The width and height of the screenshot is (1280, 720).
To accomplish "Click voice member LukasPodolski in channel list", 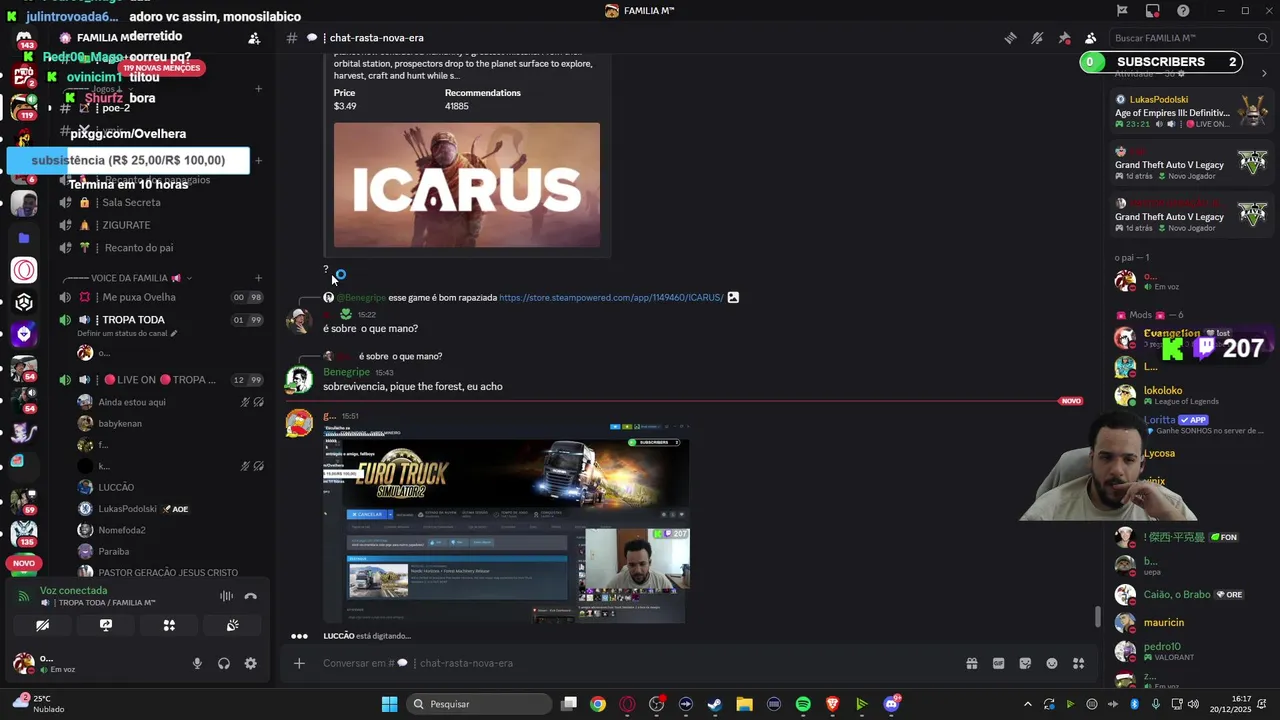I will [127, 509].
